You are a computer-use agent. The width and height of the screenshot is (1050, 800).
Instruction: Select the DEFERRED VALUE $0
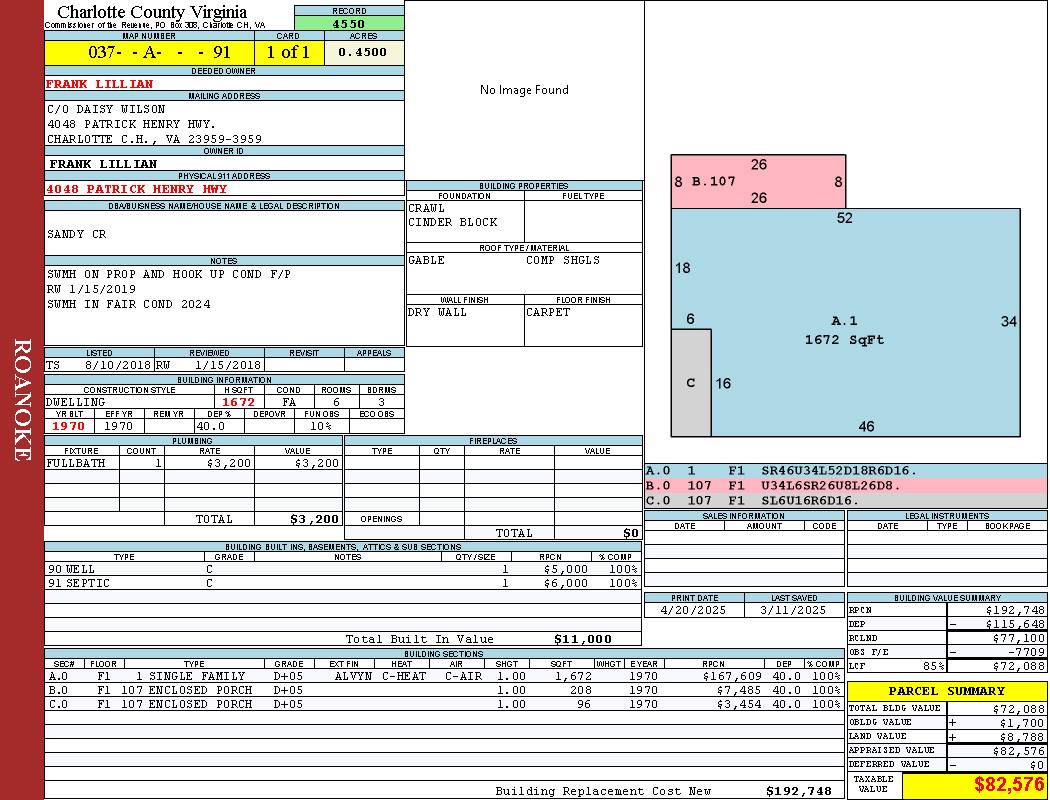click(1037, 765)
